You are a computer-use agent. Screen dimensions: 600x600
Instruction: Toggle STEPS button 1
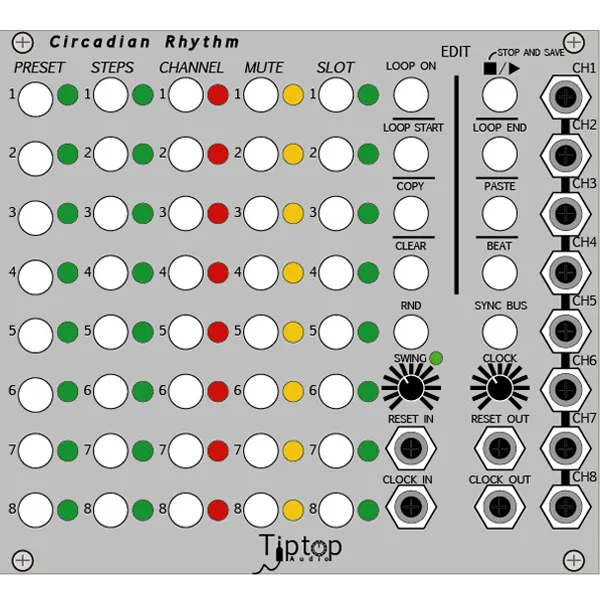(111, 95)
